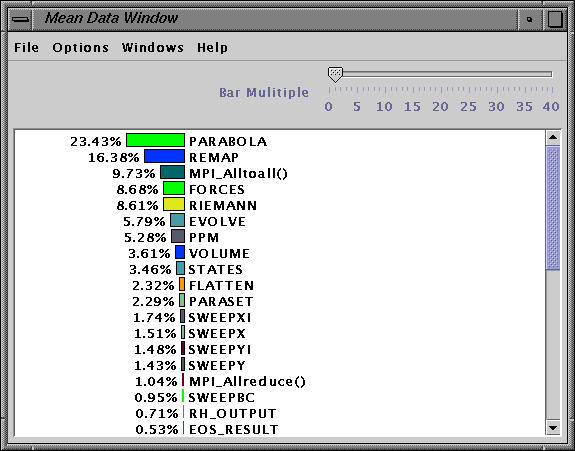The width and height of the screenshot is (575, 451).
Task: Open the window menu button in title bar
Action: click(21, 19)
